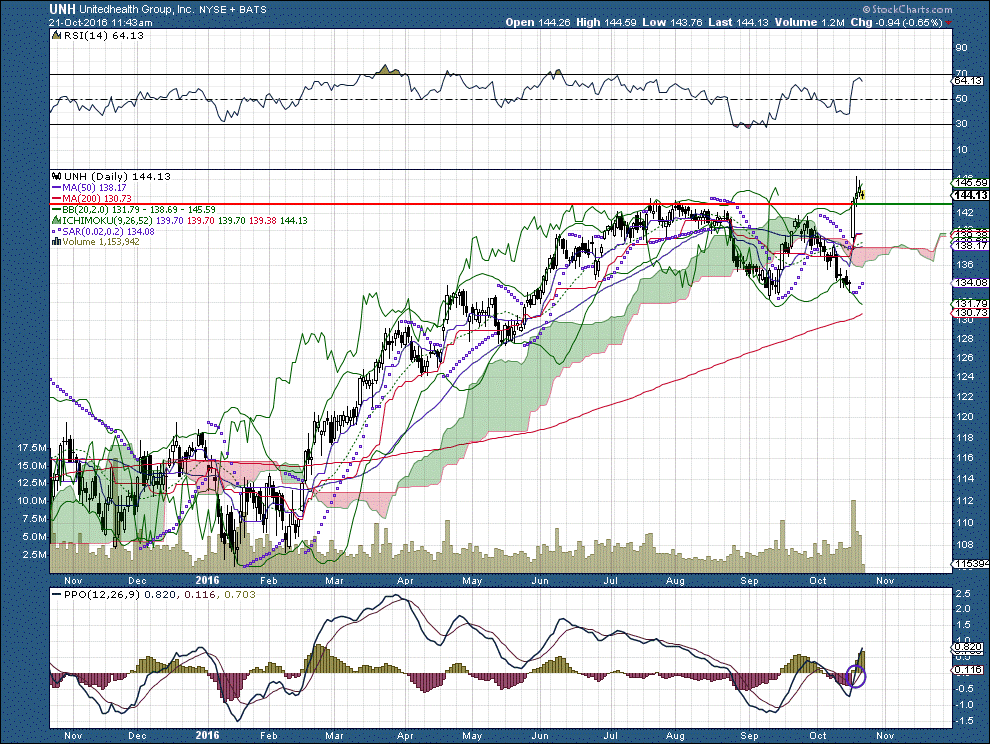
Task: Click the 145.59 price axis tag
Action: coord(970,183)
